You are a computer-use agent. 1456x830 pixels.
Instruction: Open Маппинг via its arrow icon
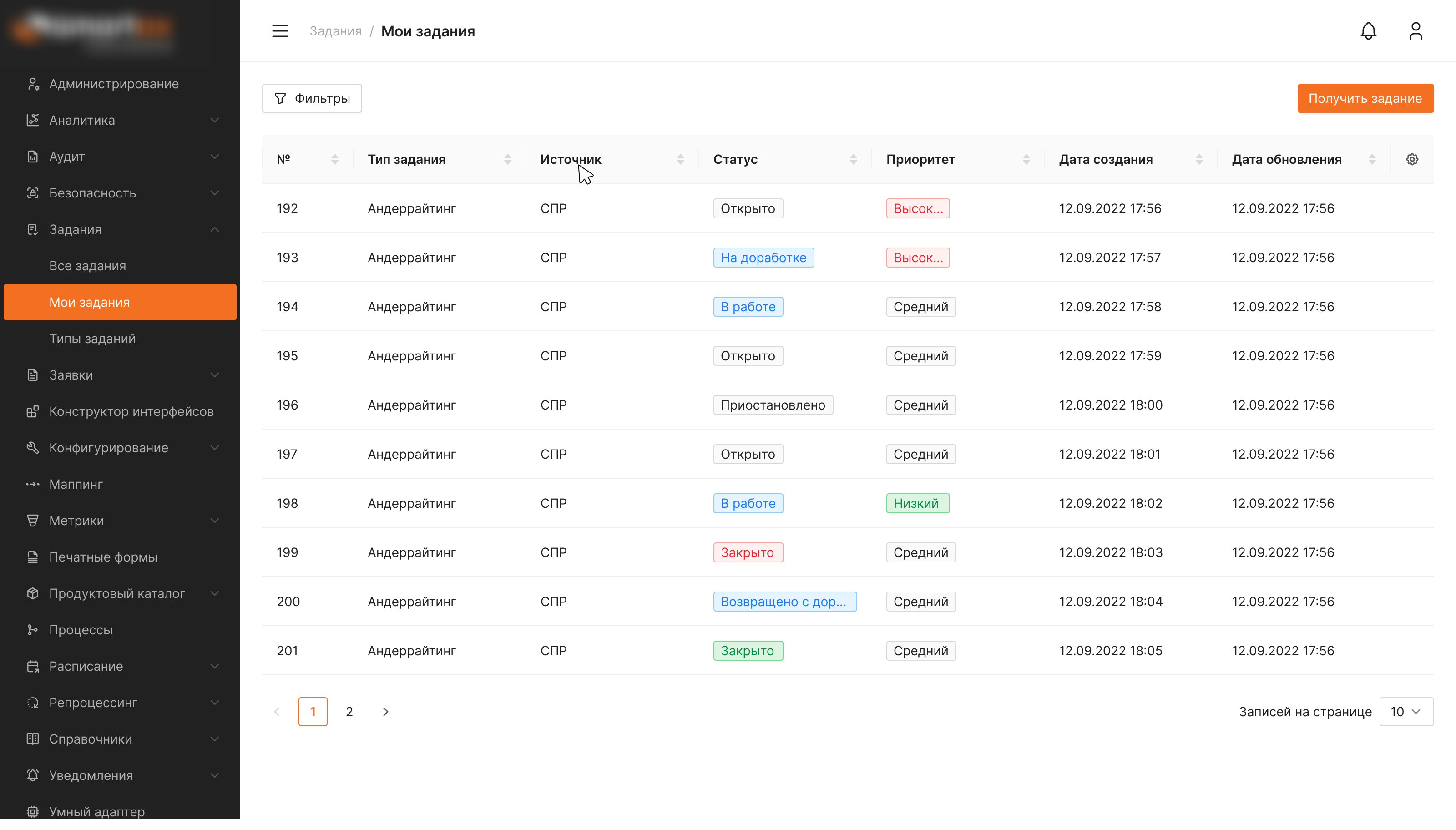[x=32, y=484]
